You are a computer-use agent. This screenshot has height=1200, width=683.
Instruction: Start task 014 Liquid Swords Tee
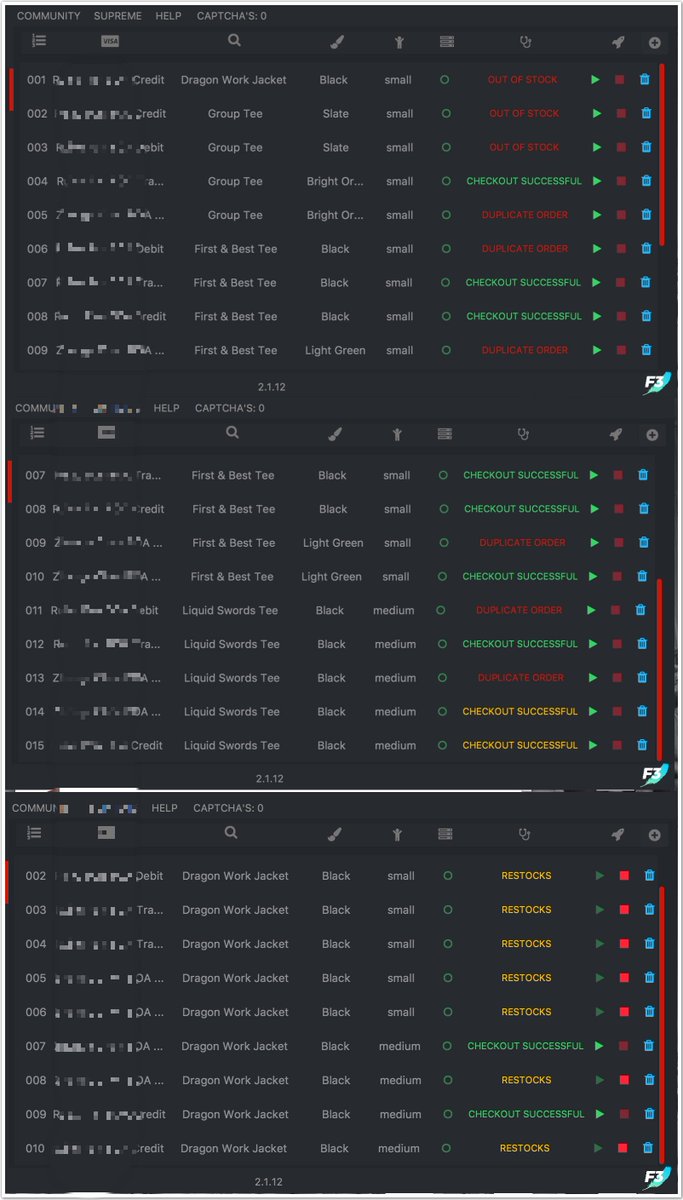[x=594, y=712]
